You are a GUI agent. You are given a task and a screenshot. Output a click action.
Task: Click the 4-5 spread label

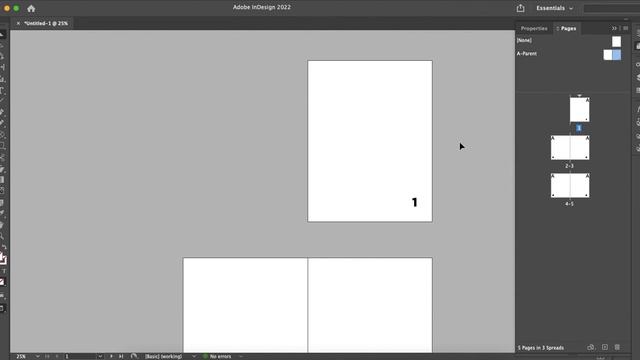pos(569,204)
